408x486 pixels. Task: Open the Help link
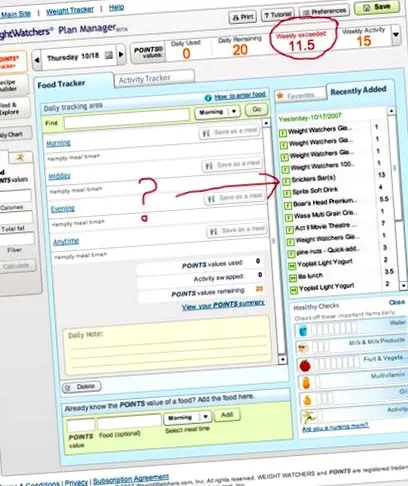(116, 7)
